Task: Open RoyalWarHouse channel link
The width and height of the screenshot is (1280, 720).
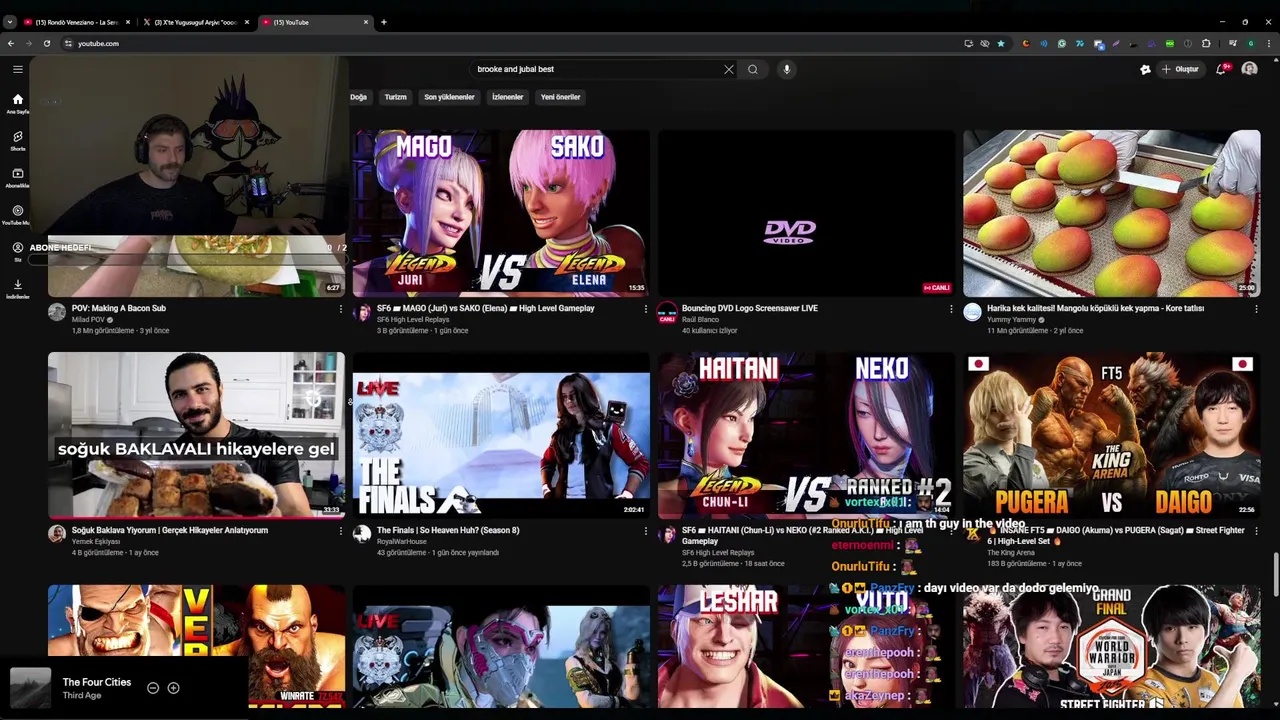Action: [x=402, y=541]
